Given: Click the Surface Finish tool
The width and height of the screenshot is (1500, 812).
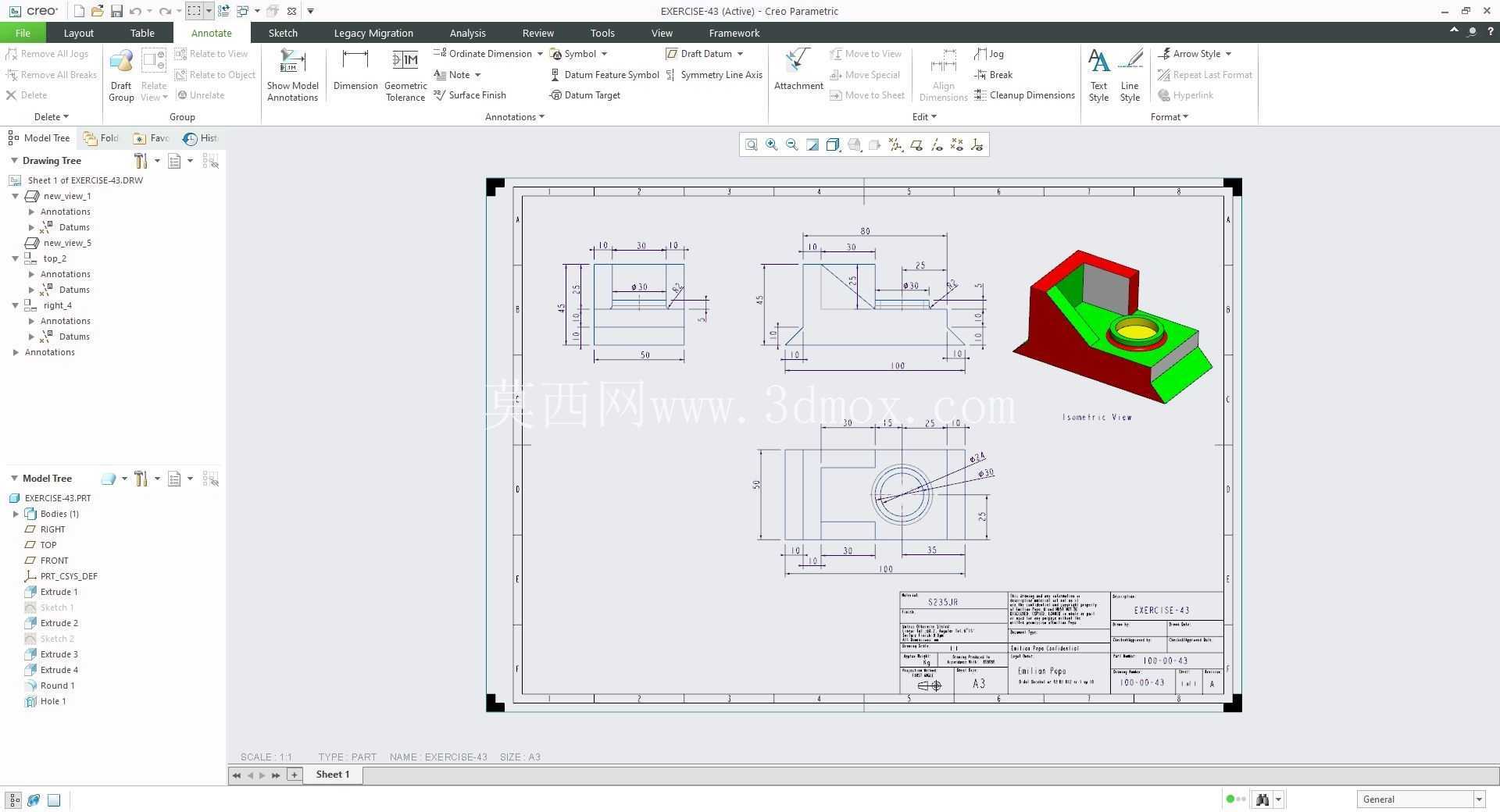Looking at the screenshot, I should coord(470,95).
